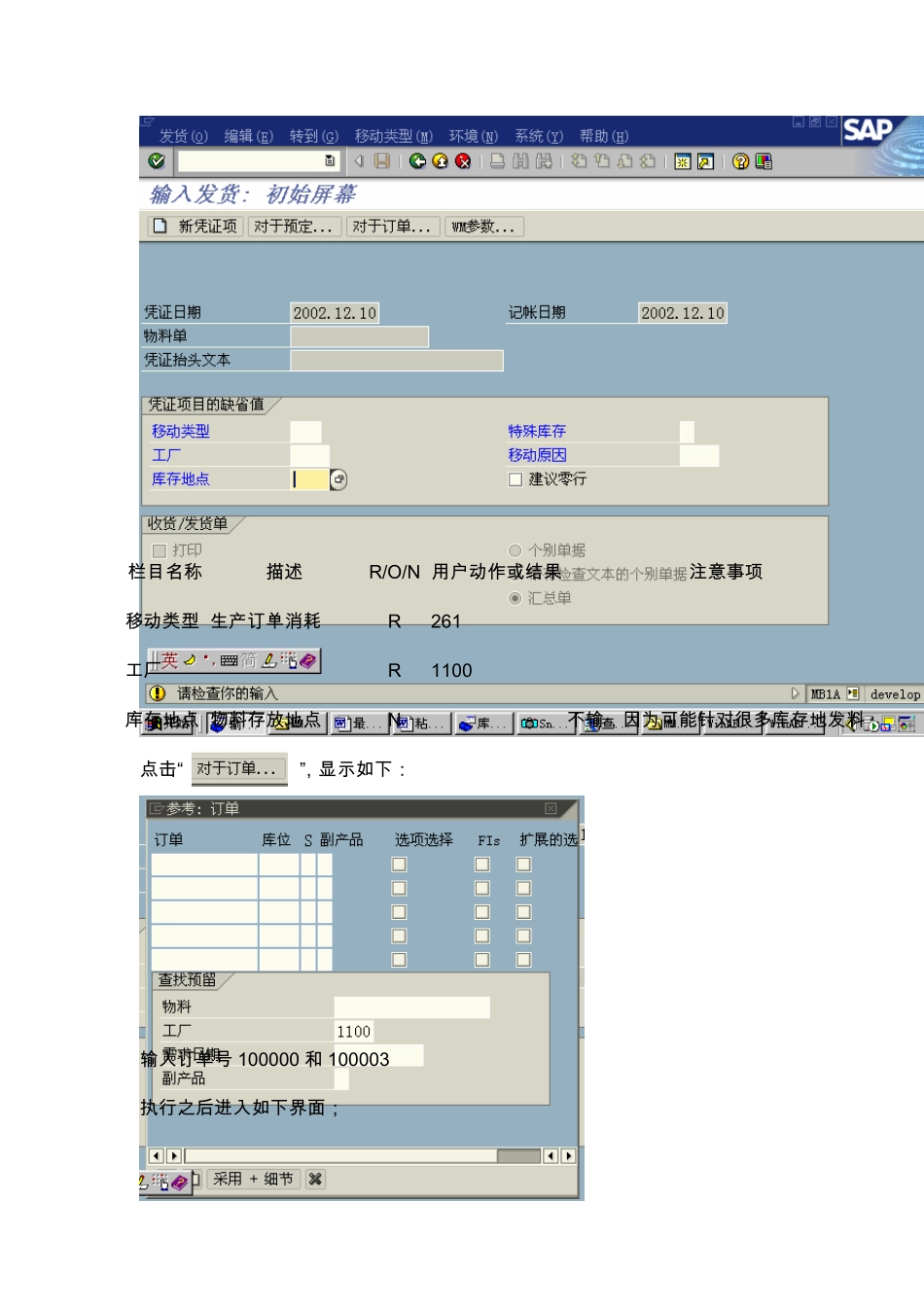
Task: Toggle the 打印 checkbox
Action: [160, 550]
